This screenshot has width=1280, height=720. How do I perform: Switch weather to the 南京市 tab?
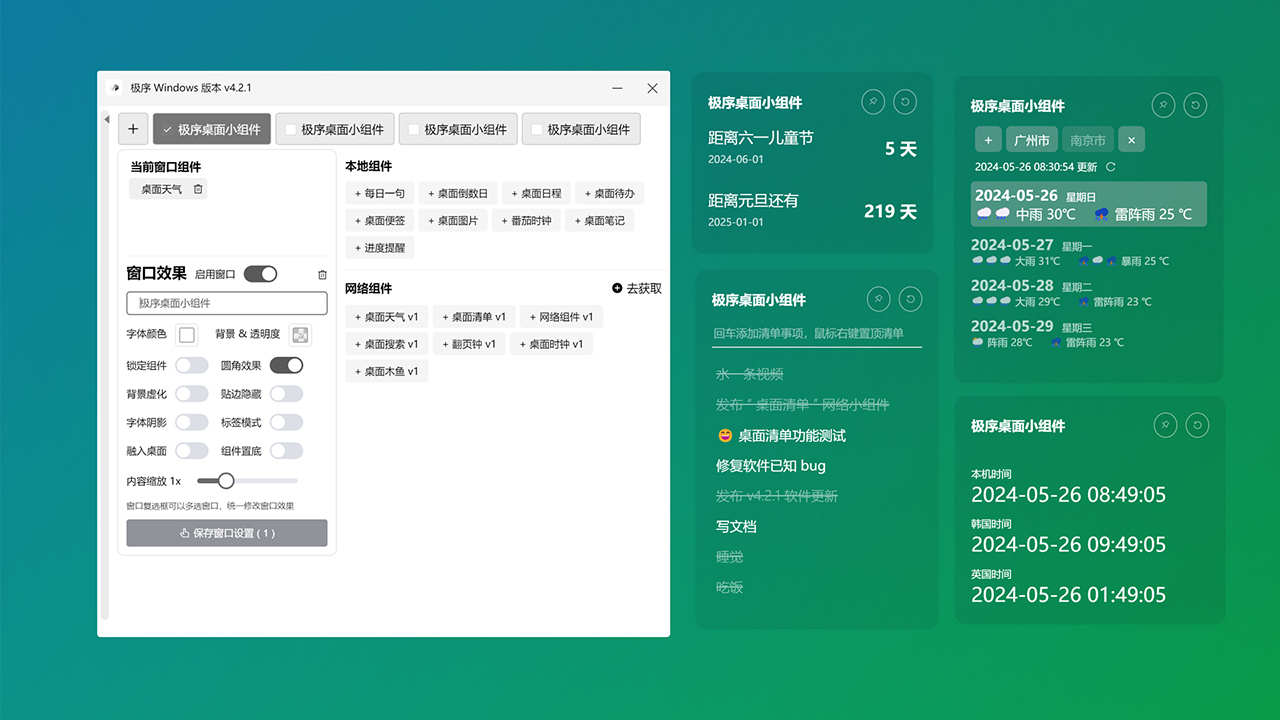tap(1087, 140)
